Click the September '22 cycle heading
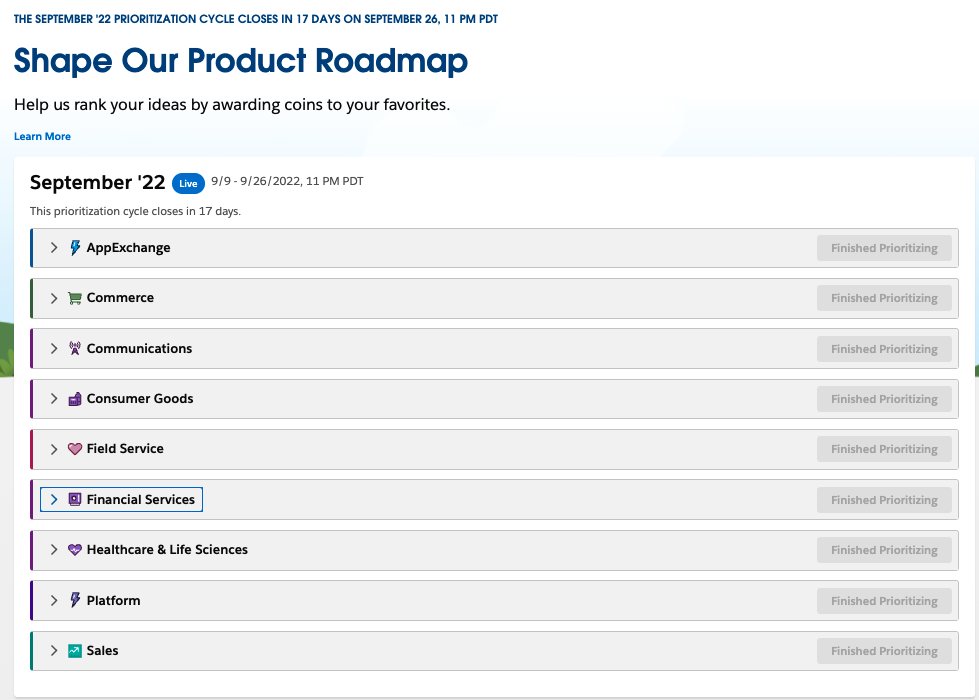Image resolution: width=979 pixels, height=700 pixels. click(x=97, y=182)
